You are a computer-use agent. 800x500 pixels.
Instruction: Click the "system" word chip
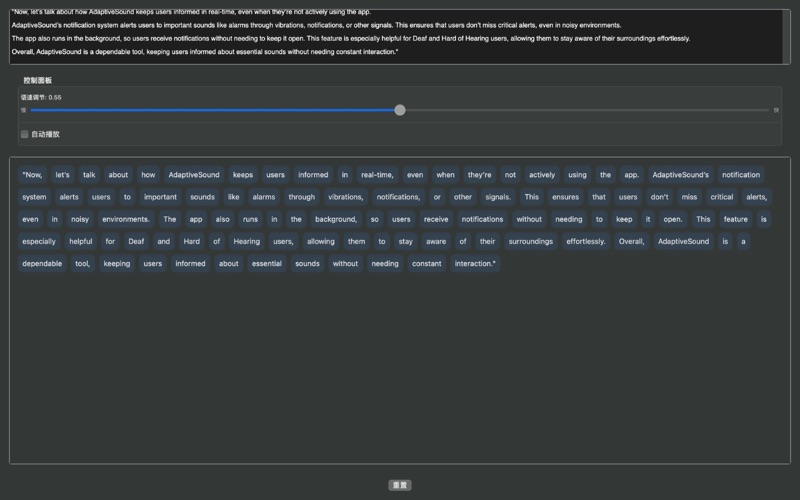[34, 197]
